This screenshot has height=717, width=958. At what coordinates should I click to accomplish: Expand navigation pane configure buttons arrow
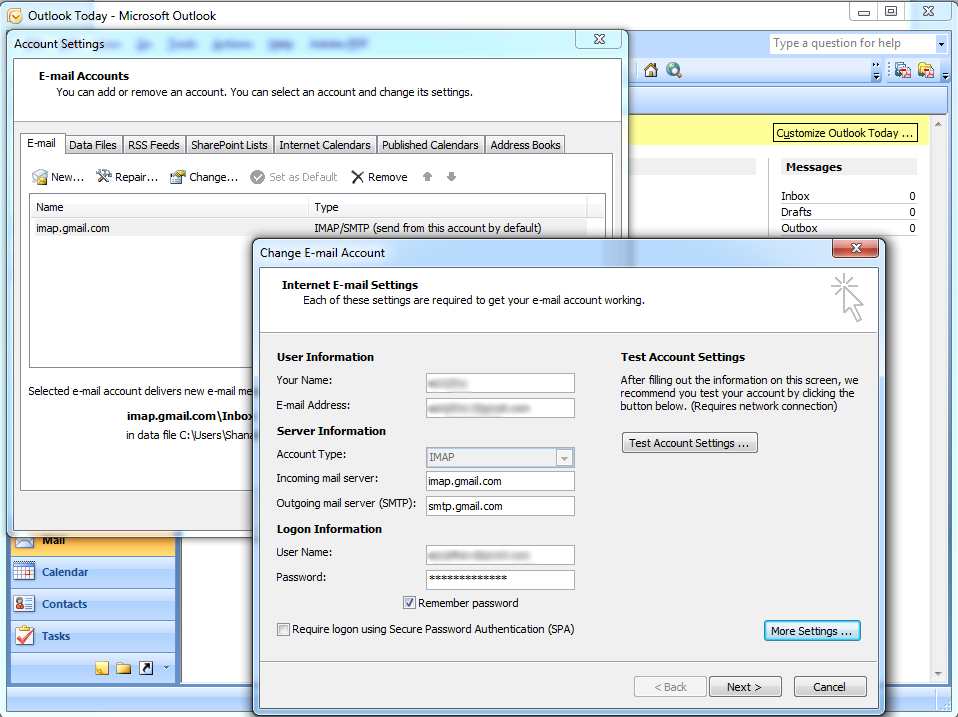coord(166,668)
